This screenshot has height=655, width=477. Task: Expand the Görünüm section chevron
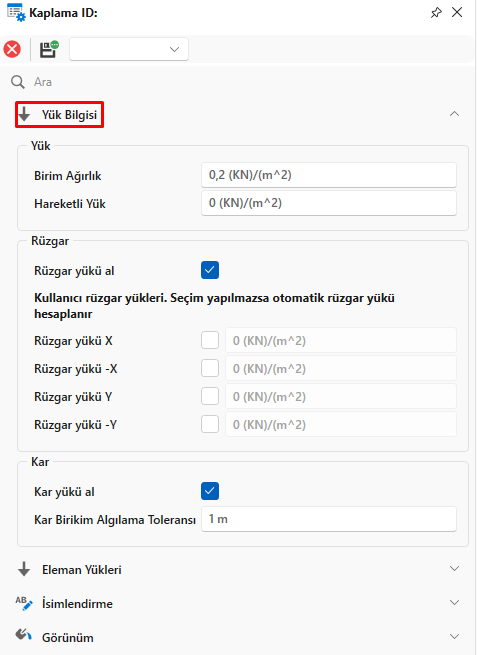454,637
